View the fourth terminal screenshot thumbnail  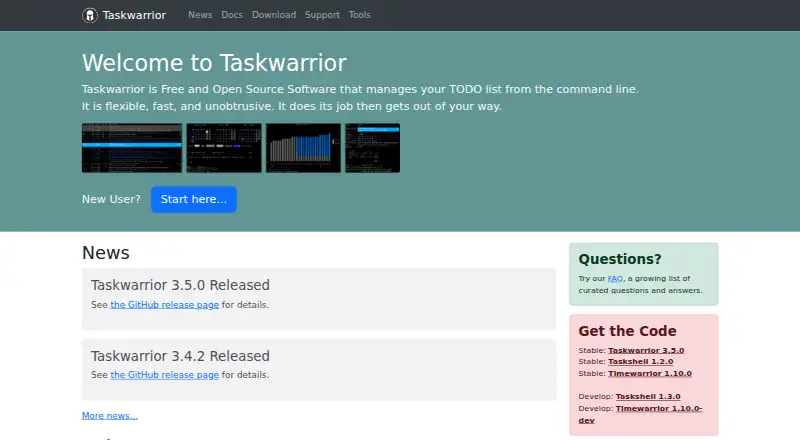(372, 148)
